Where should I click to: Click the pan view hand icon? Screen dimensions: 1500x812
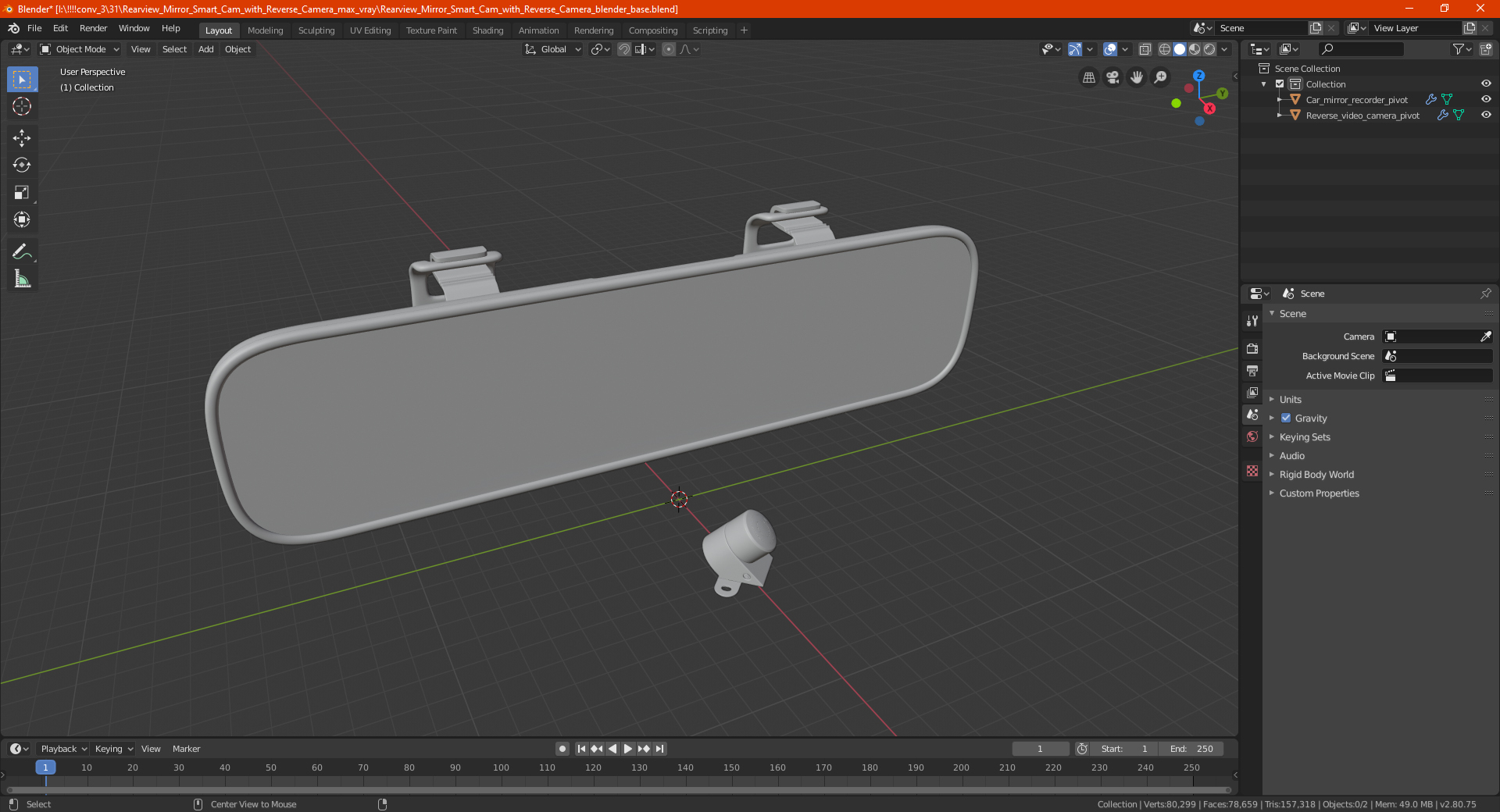(1137, 77)
